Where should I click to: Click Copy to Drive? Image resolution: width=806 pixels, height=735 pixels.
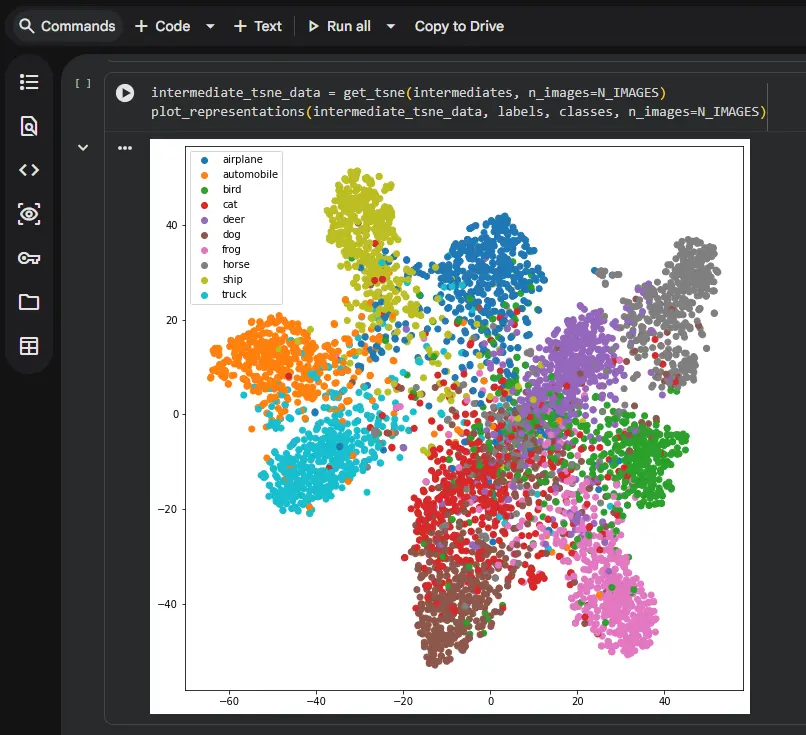[x=459, y=26]
